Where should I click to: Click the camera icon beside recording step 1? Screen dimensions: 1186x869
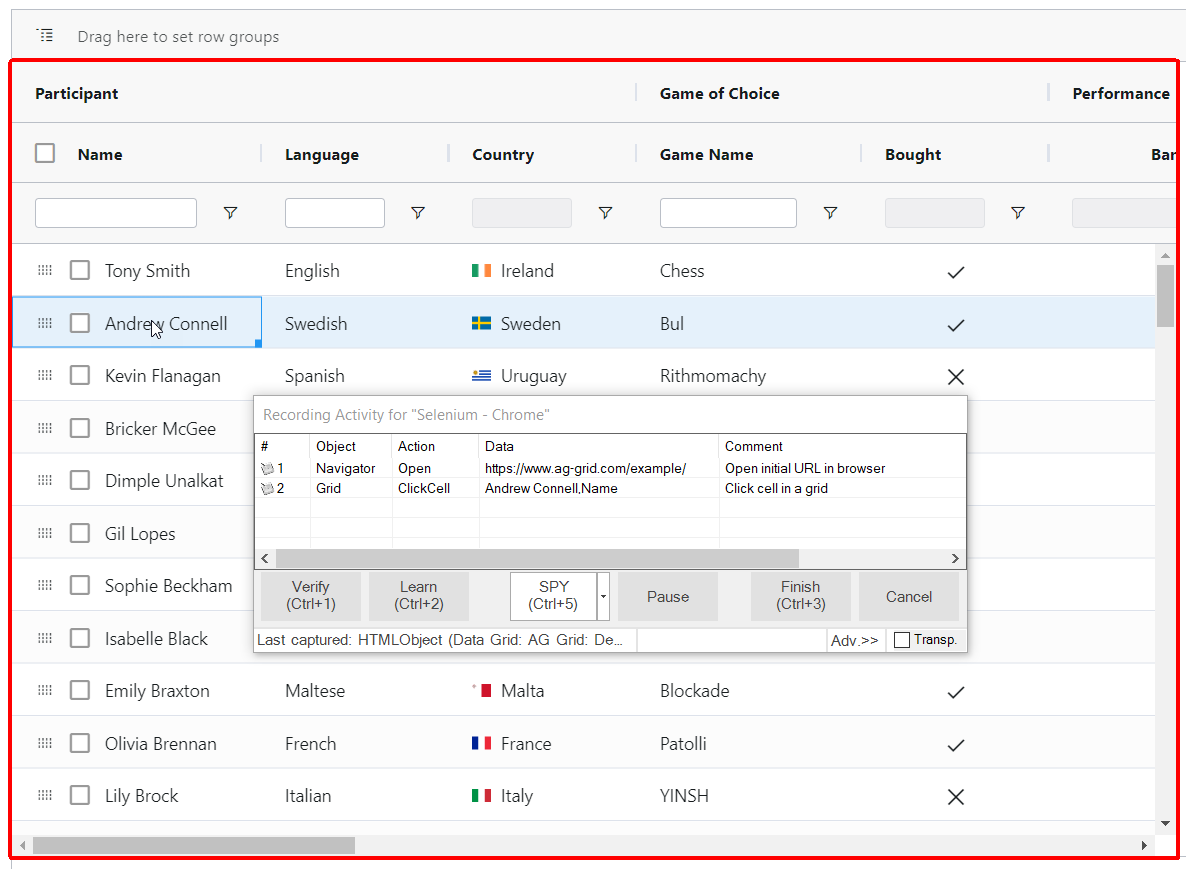point(266,467)
